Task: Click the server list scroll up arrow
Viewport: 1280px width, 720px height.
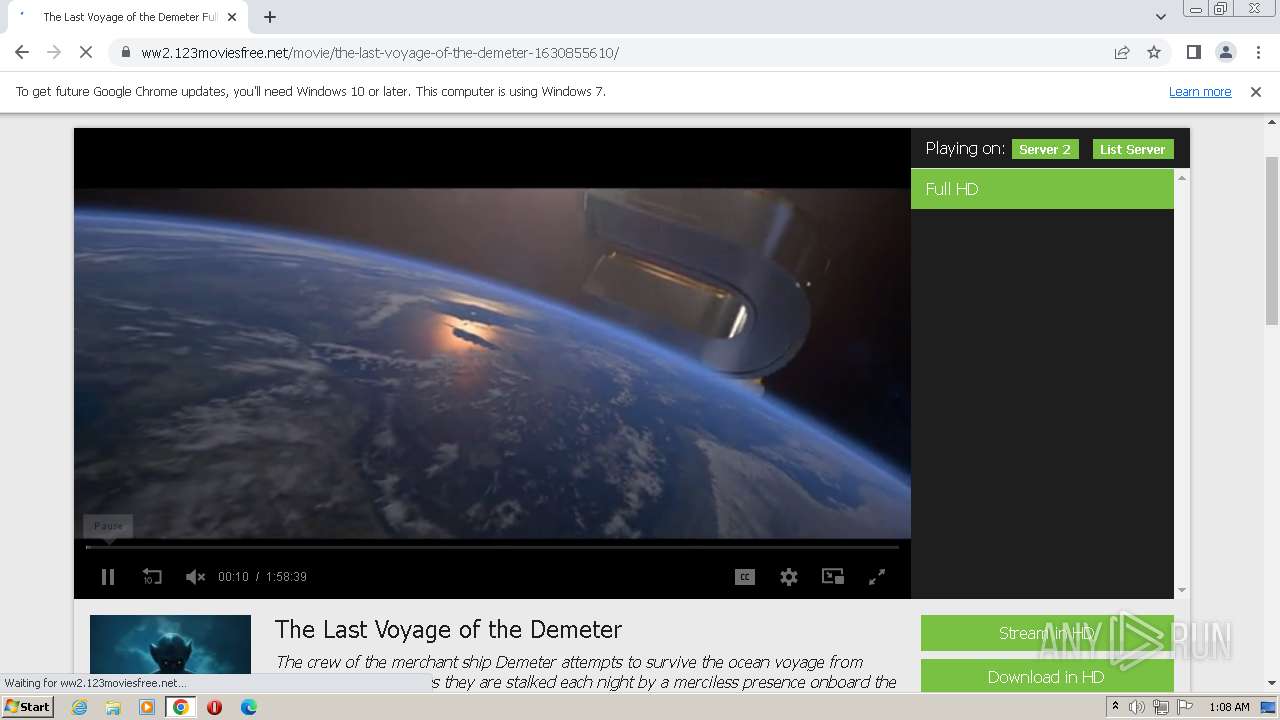Action: [x=1182, y=177]
